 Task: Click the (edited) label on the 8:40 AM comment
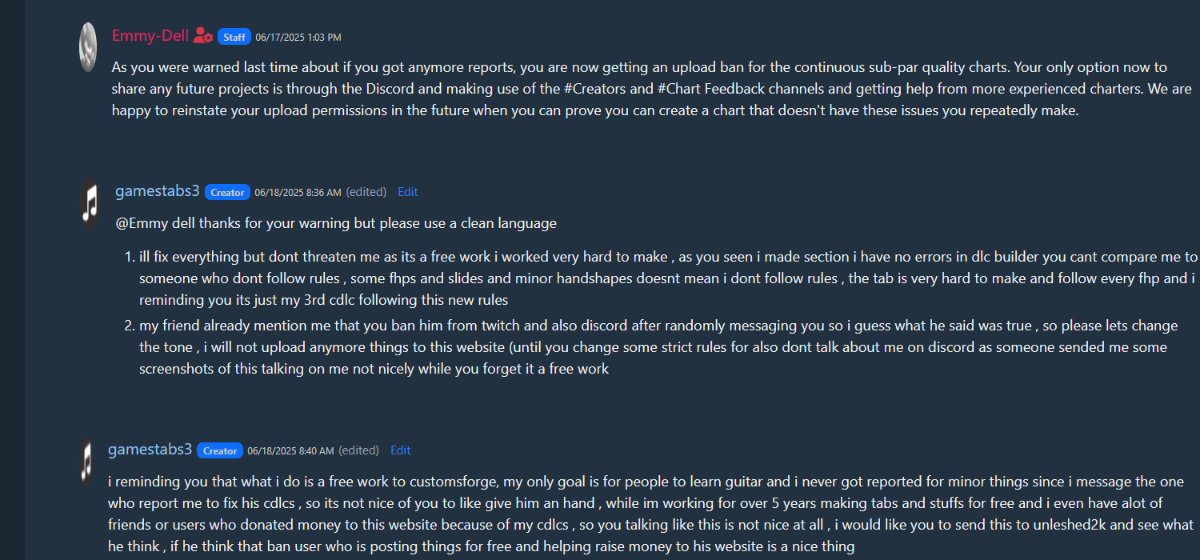[360, 450]
